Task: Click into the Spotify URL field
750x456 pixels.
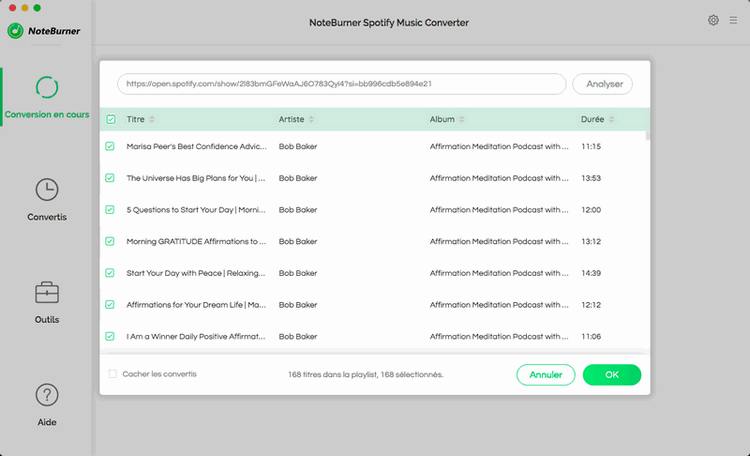Action: [342, 84]
